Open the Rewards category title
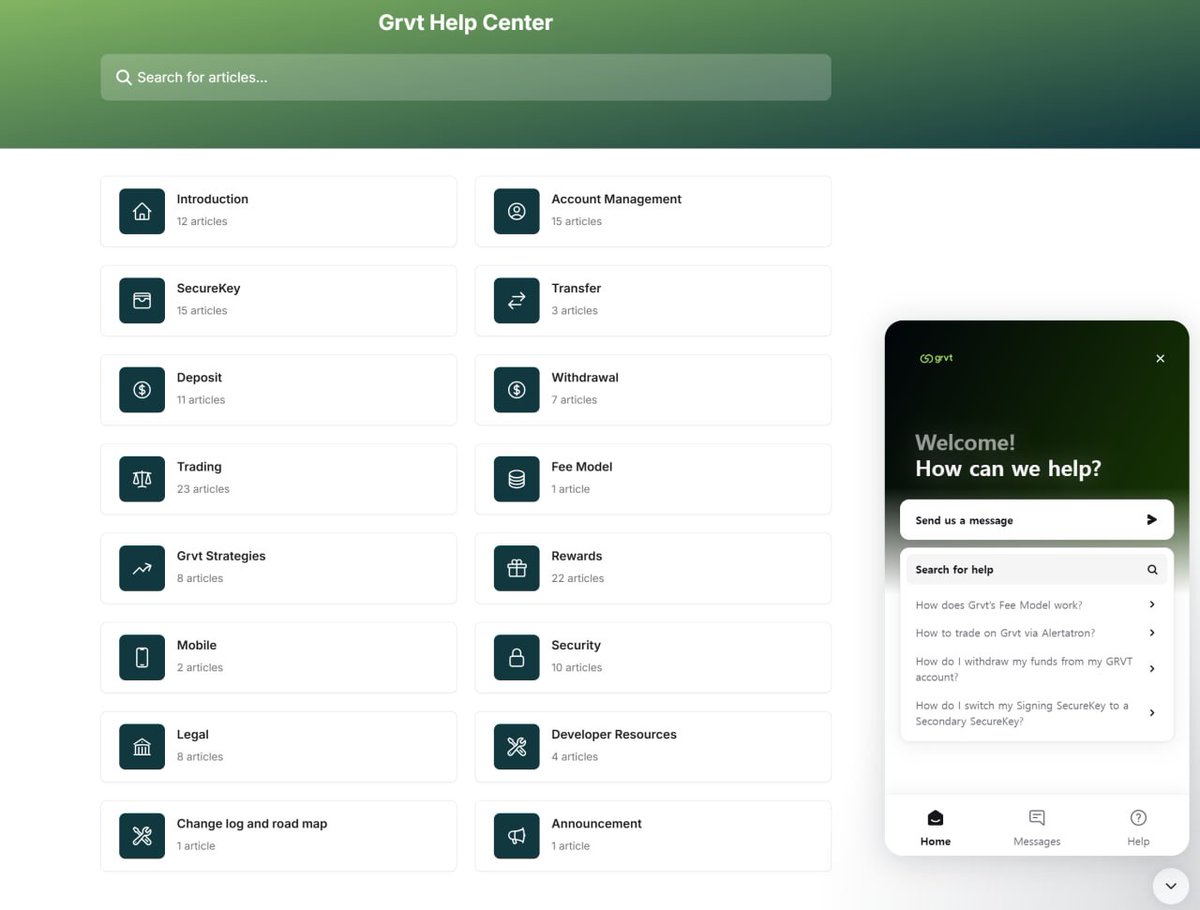Viewport: 1200px width, 910px height. [x=577, y=556]
